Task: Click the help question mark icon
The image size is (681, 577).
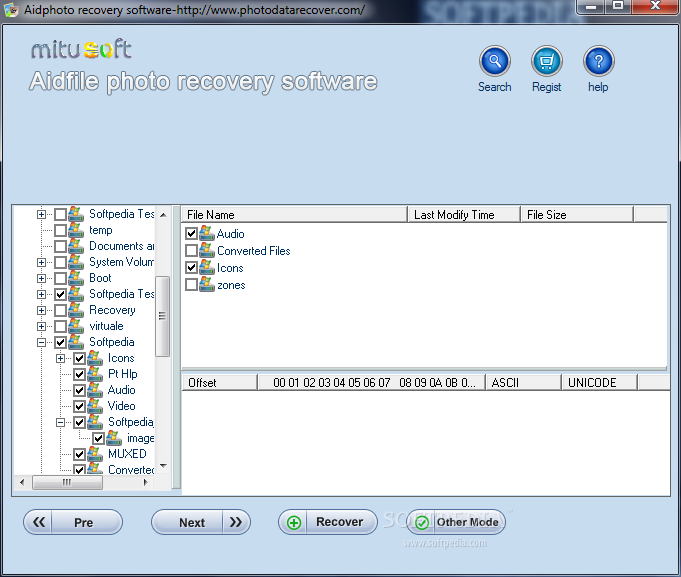Action: pos(598,61)
